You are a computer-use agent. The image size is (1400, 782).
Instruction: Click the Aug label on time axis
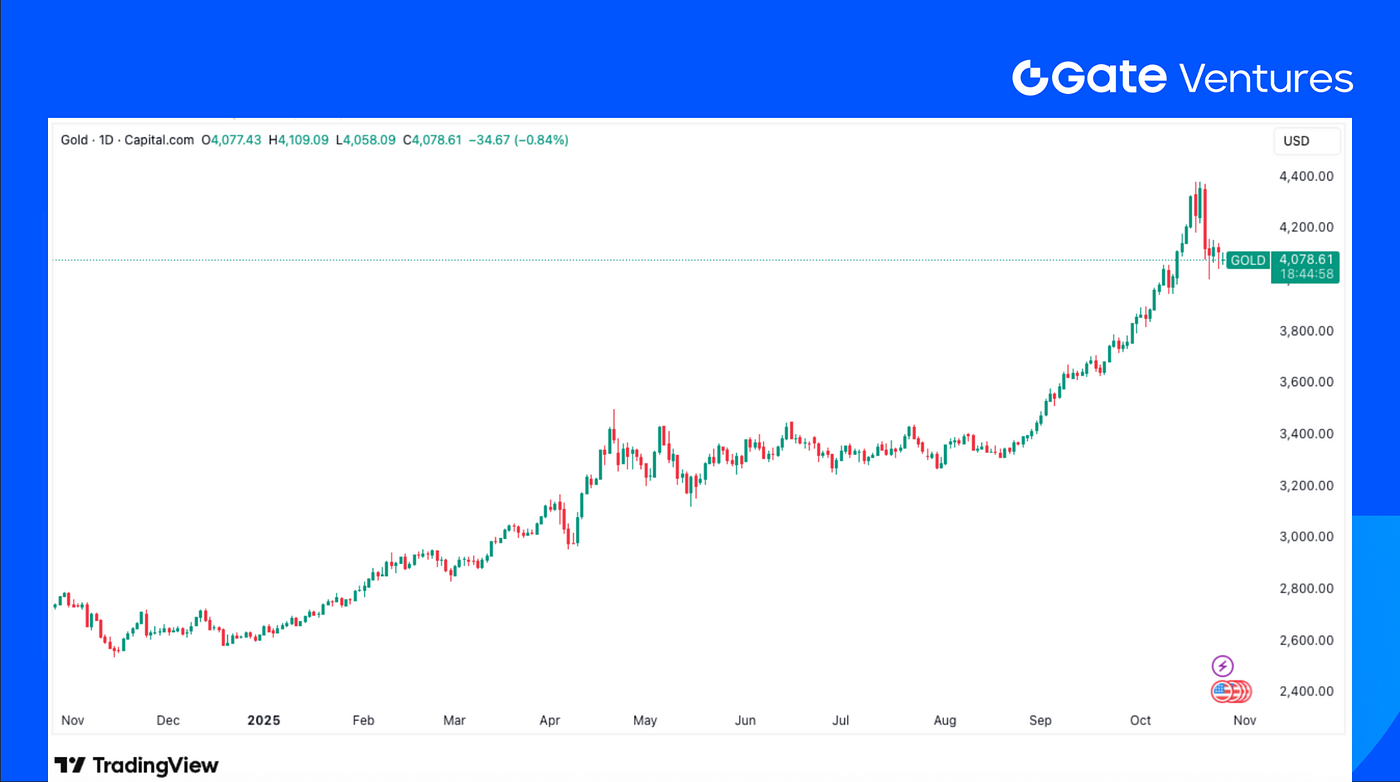[x=944, y=720]
